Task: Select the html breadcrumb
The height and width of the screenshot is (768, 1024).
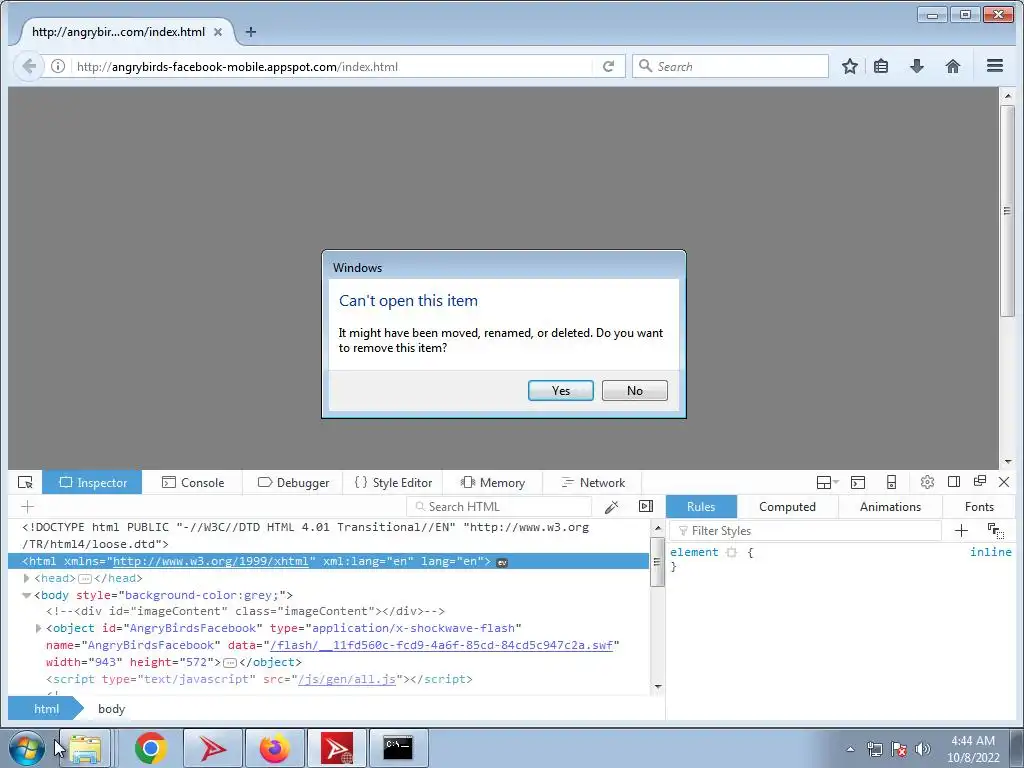Action: coord(46,709)
